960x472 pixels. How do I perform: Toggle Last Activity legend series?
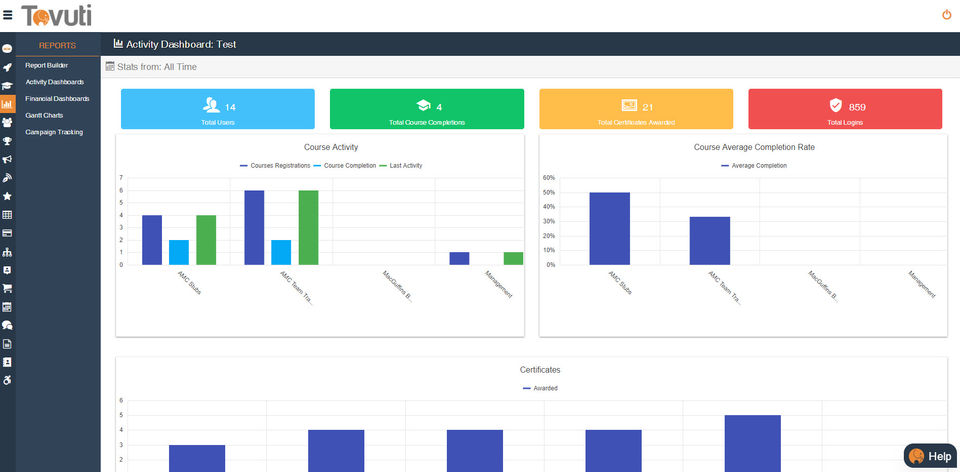[x=401, y=166]
